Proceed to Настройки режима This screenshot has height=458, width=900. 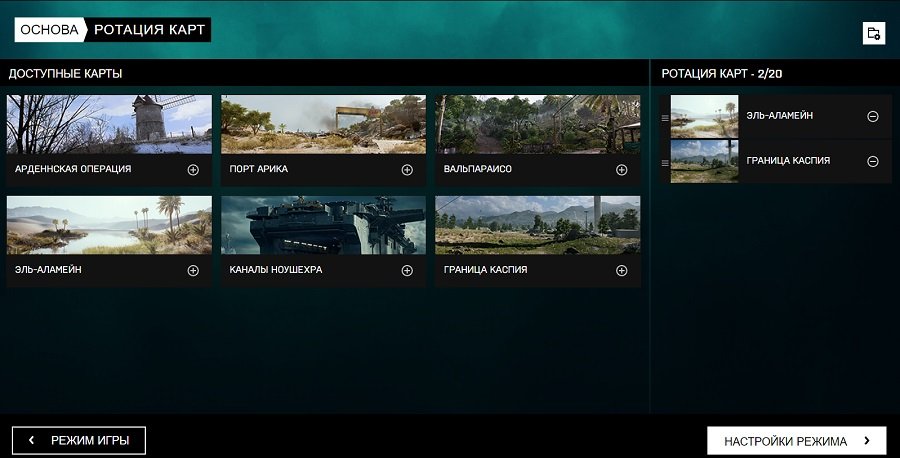[796, 441]
